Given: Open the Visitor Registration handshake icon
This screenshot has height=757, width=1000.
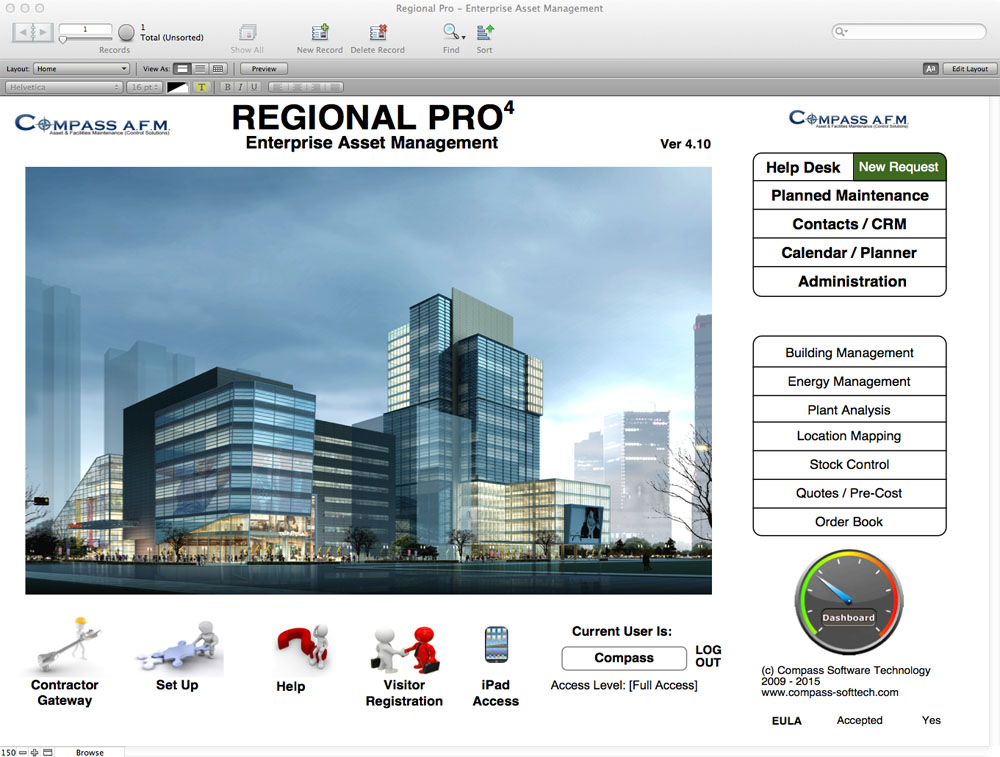Looking at the screenshot, I should (x=405, y=649).
